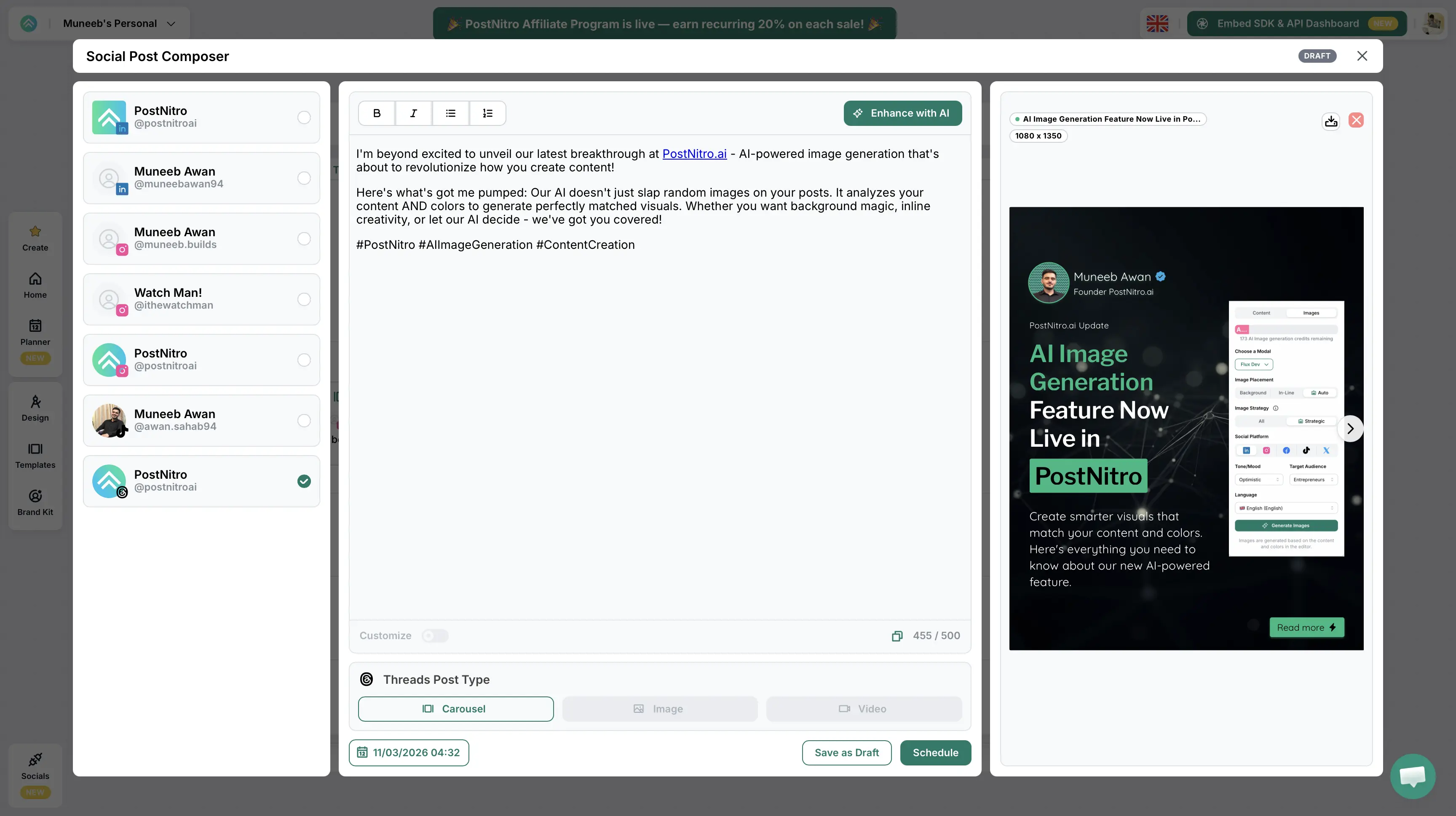Screen dimensions: 1456x816
Task: Insert a numbered list
Action: [487, 113]
